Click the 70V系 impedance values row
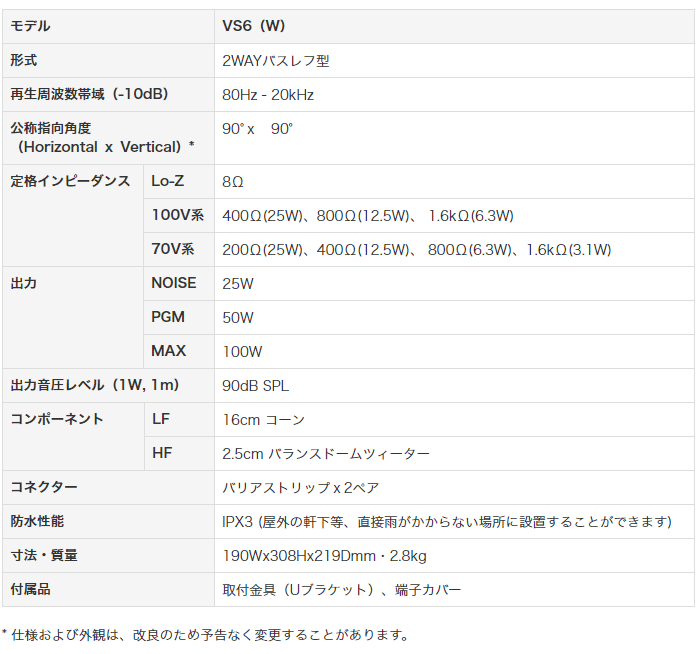698x654 pixels. tap(454, 249)
